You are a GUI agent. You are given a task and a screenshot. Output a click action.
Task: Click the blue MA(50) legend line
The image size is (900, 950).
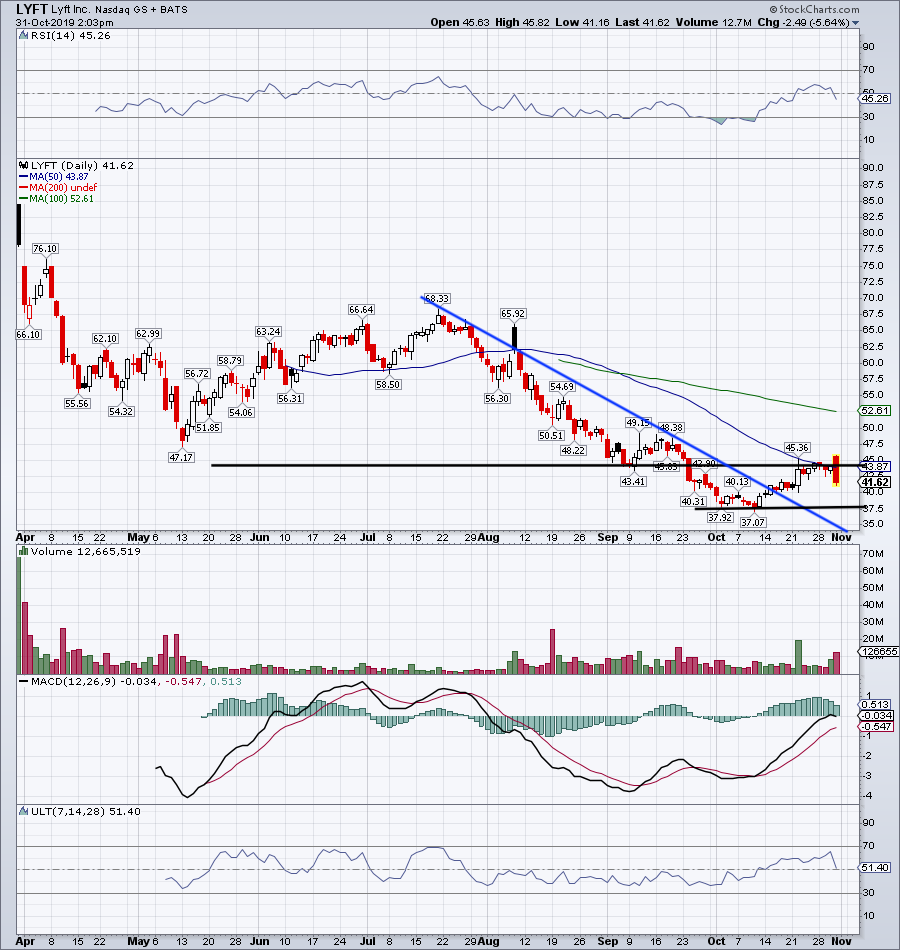pyautogui.click(x=24, y=177)
